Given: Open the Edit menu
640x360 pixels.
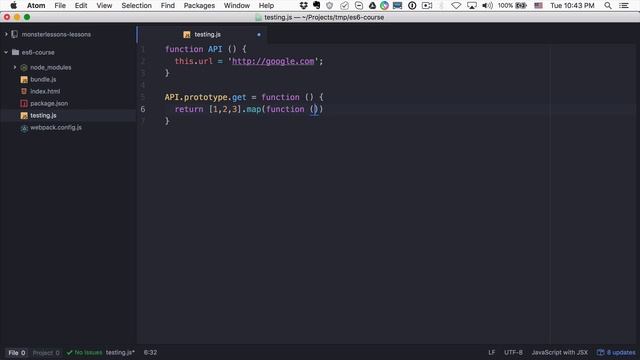Looking at the screenshot, I should click(x=81, y=5).
